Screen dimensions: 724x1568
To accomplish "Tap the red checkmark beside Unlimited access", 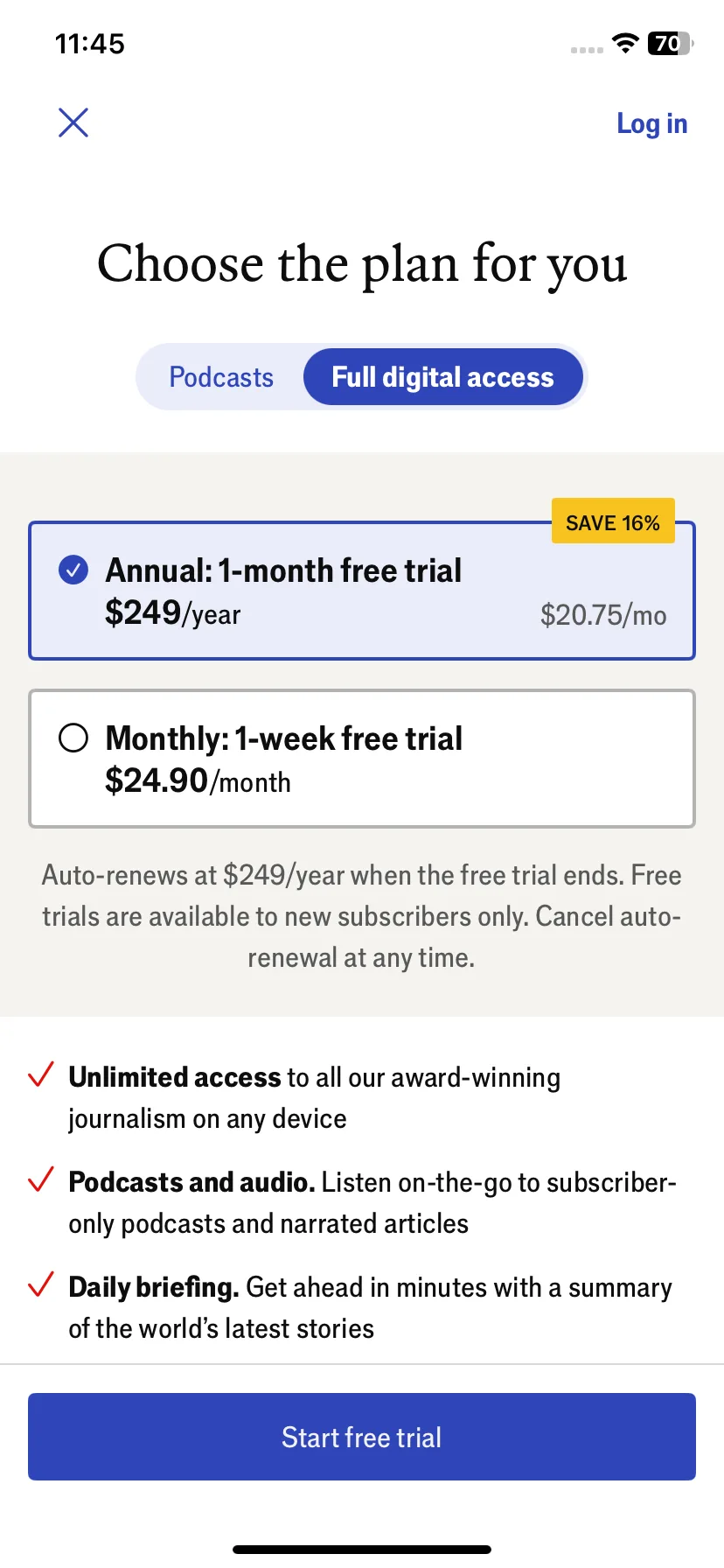I will (41, 1074).
